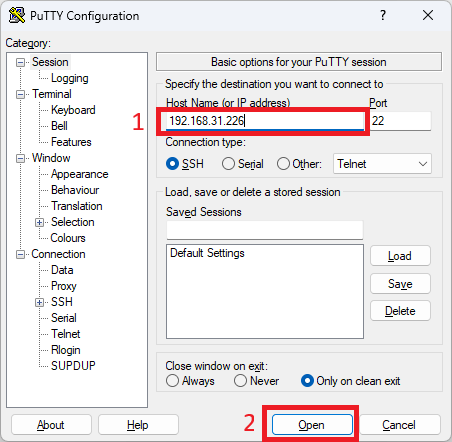
Task: Open the Telnet protocol dropdown
Action: click(382, 164)
